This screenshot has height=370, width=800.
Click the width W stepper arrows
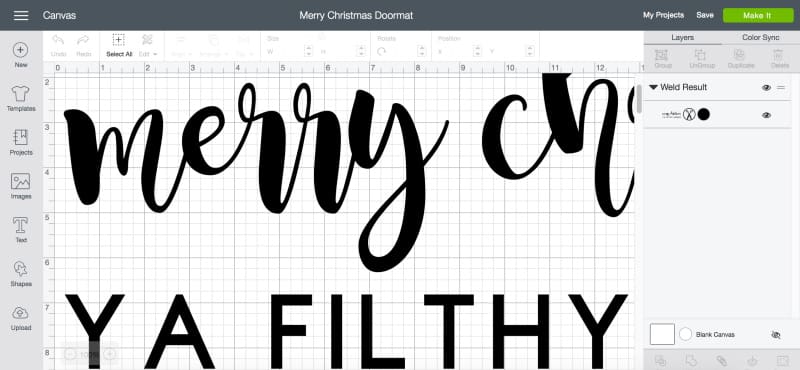click(308, 51)
